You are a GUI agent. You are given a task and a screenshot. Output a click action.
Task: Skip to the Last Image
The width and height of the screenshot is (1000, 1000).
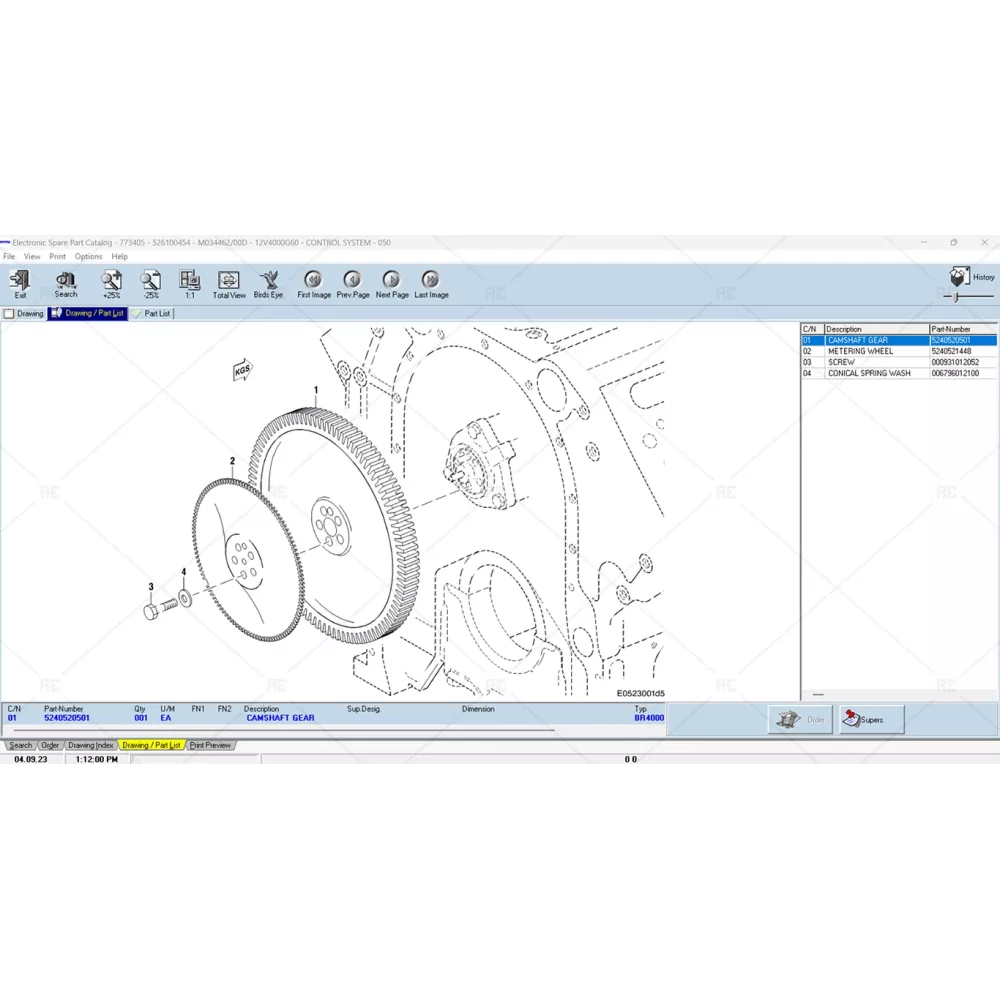[431, 281]
